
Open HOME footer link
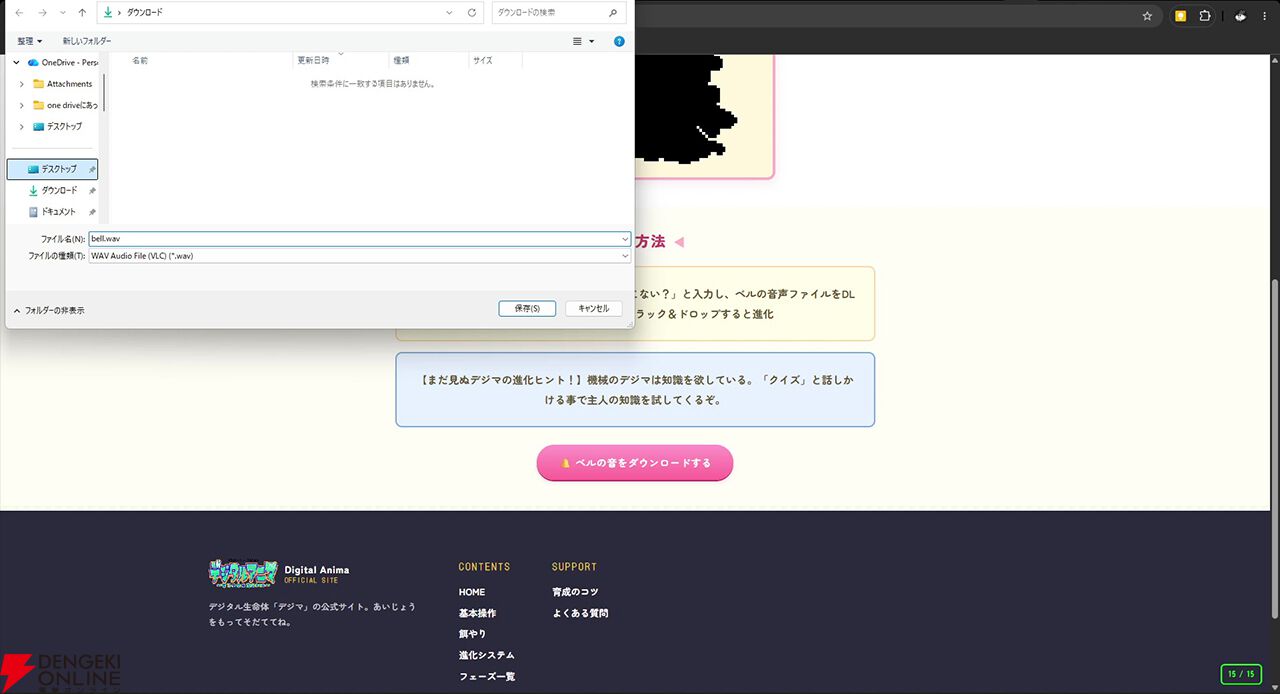[472, 592]
